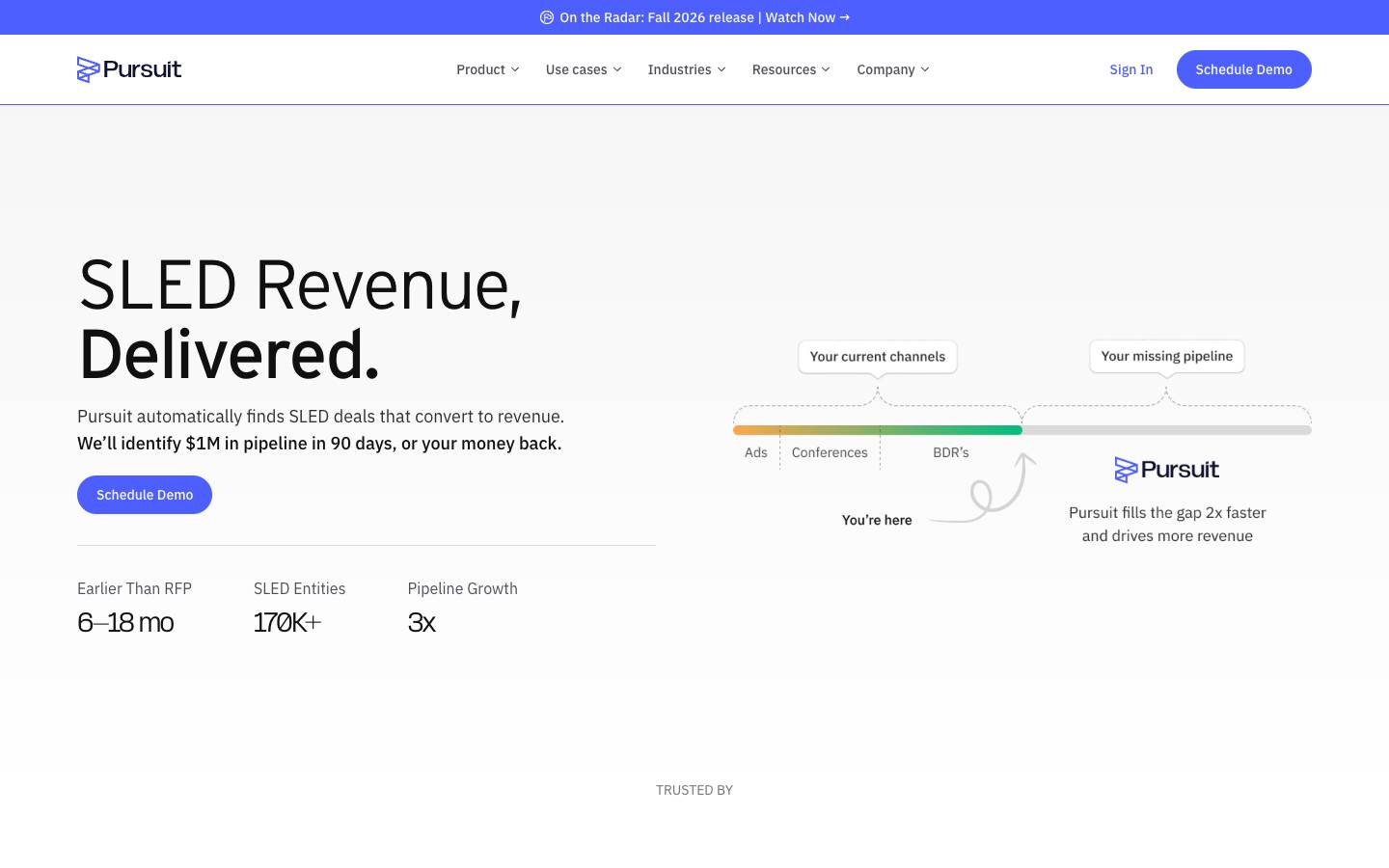Click the '170K+' statistic value
This screenshot has height=868, width=1389.
(287, 622)
